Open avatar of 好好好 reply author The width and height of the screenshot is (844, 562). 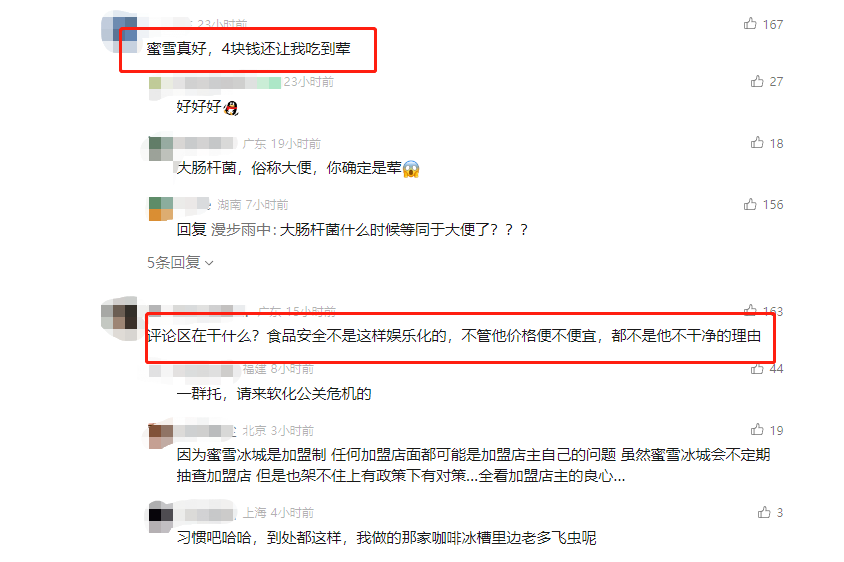pos(155,87)
